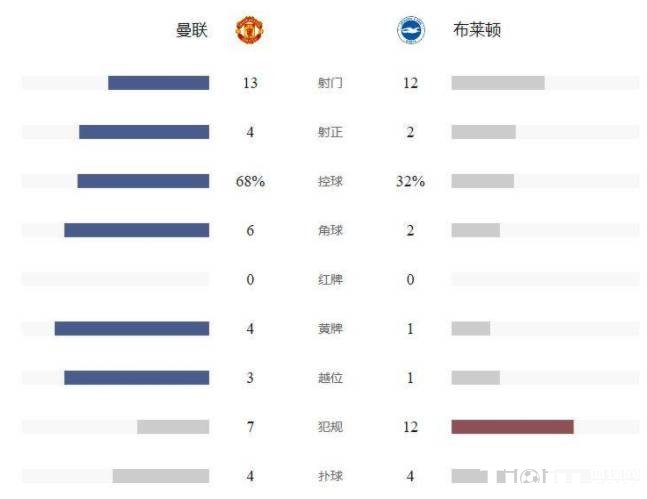Select the 扑球 saves label
Viewport: 647px width, 499px height.
click(330, 476)
